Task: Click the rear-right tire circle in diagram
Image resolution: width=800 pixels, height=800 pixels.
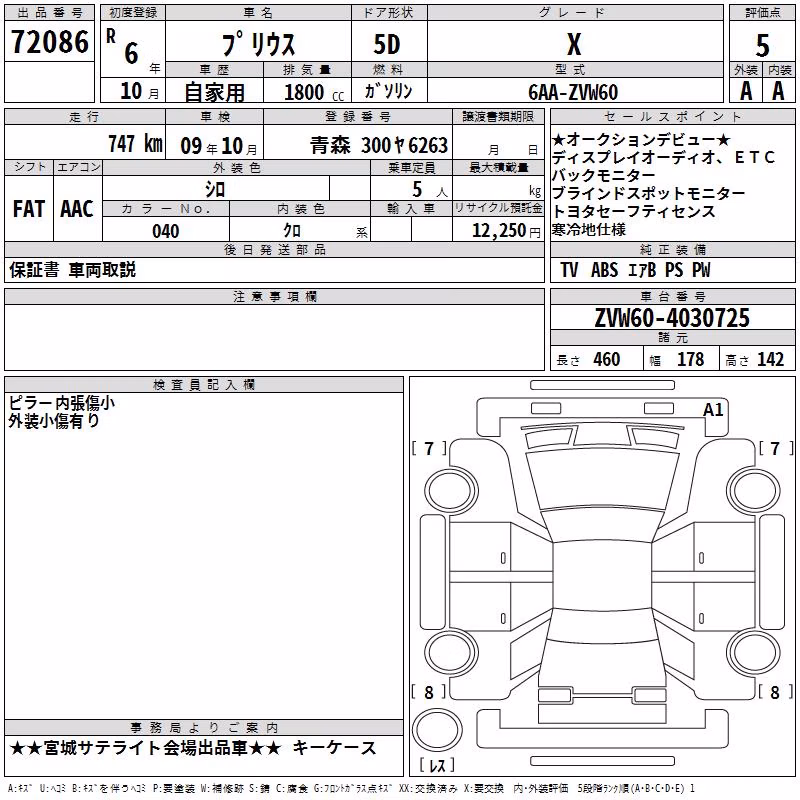Action: [754, 653]
